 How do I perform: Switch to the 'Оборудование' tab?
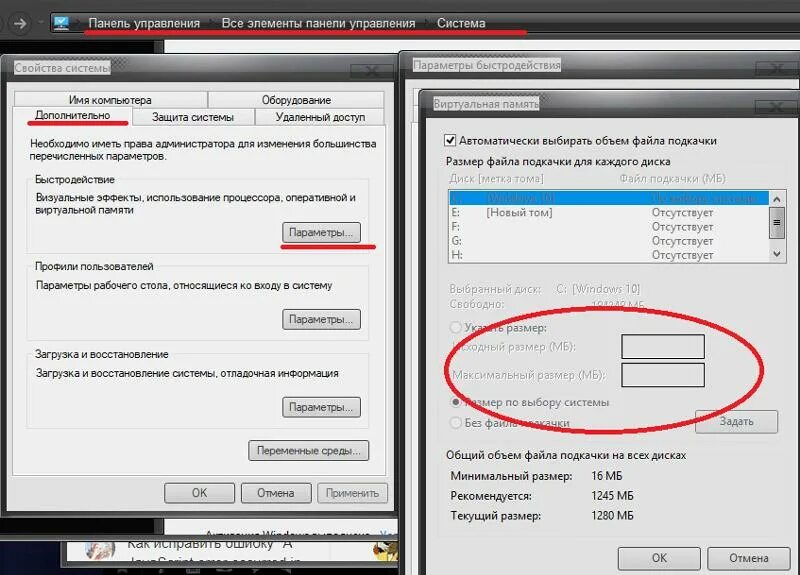(x=296, y=99)
